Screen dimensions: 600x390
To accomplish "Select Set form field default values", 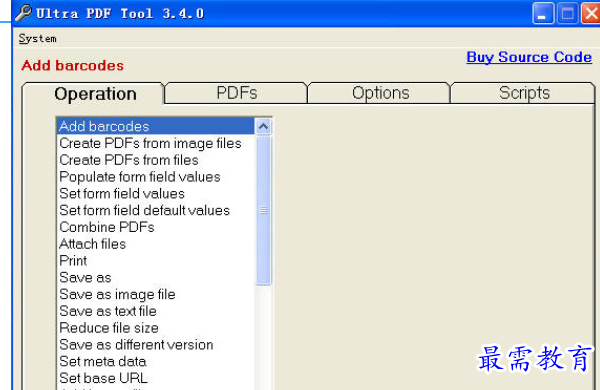I will 155,211.
